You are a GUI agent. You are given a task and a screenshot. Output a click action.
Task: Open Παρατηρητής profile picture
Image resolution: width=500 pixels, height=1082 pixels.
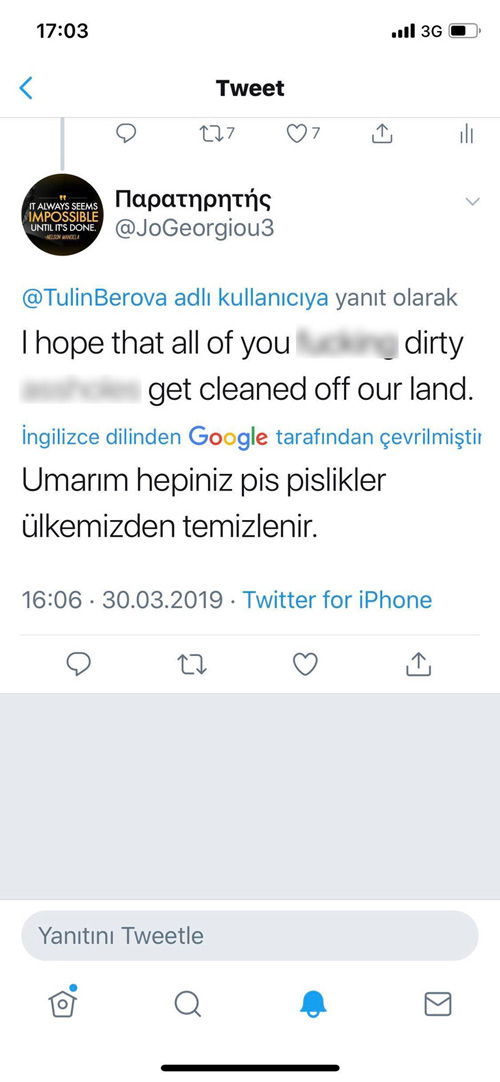pos(62,215)
